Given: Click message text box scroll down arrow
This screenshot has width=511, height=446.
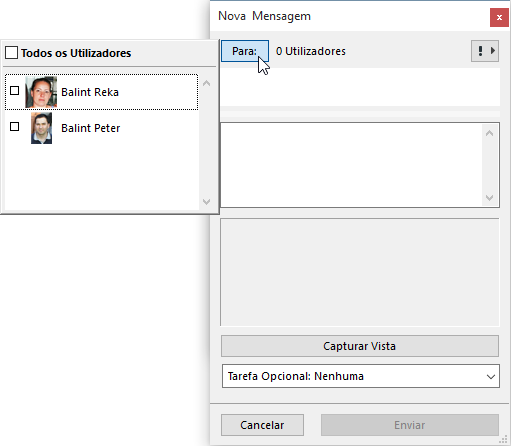Looking at the screenshot, I should [x=489, y=198].
